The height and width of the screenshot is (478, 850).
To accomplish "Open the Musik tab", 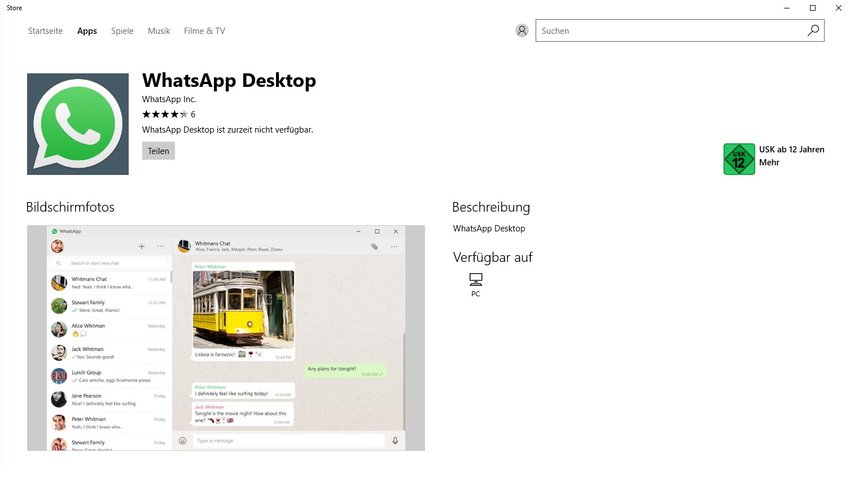I will [159, 31].
